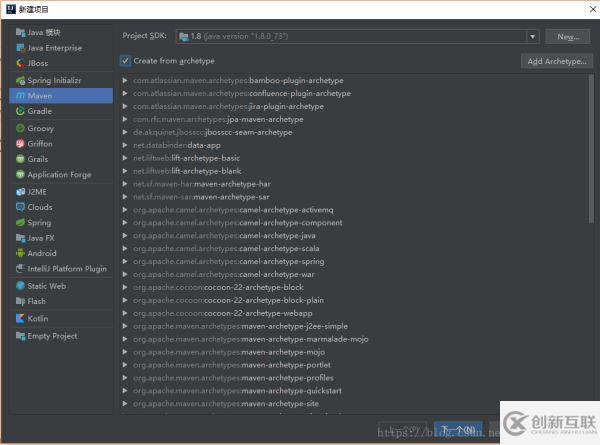Select maven-archetype-har row
This screenshot has height=445, width=600.
354,184
